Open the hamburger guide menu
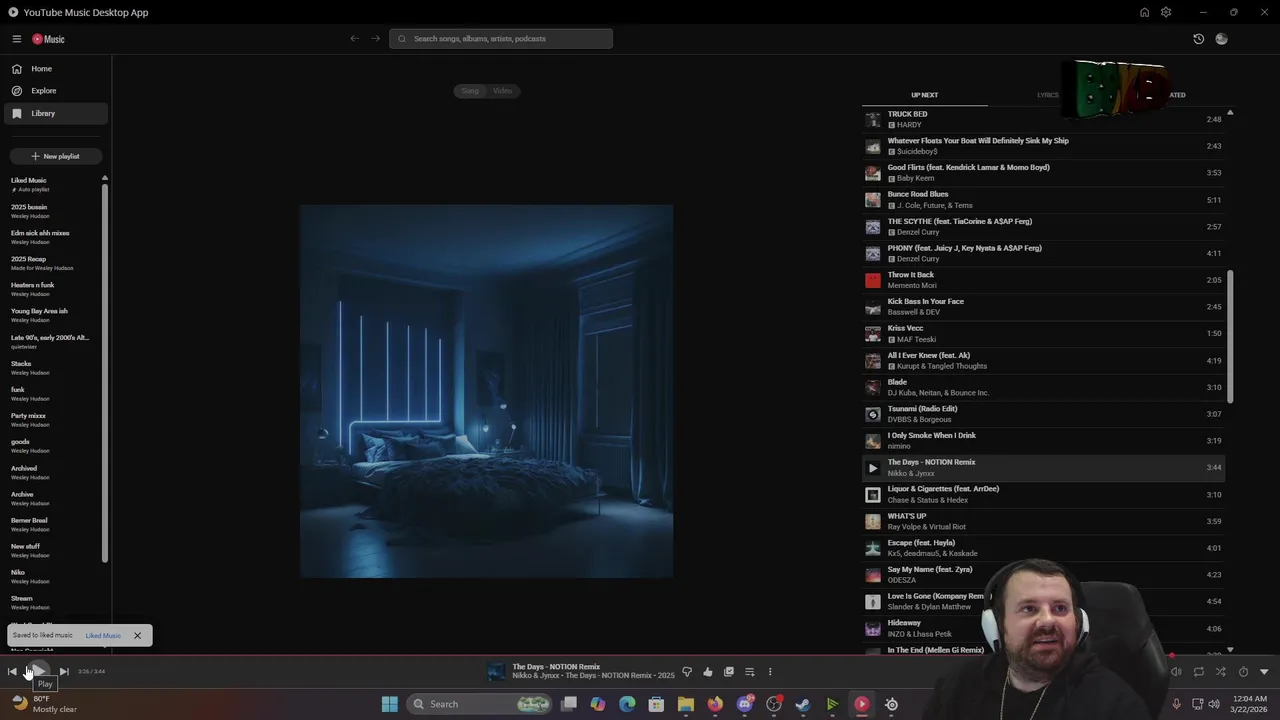 tap(16, 39)
